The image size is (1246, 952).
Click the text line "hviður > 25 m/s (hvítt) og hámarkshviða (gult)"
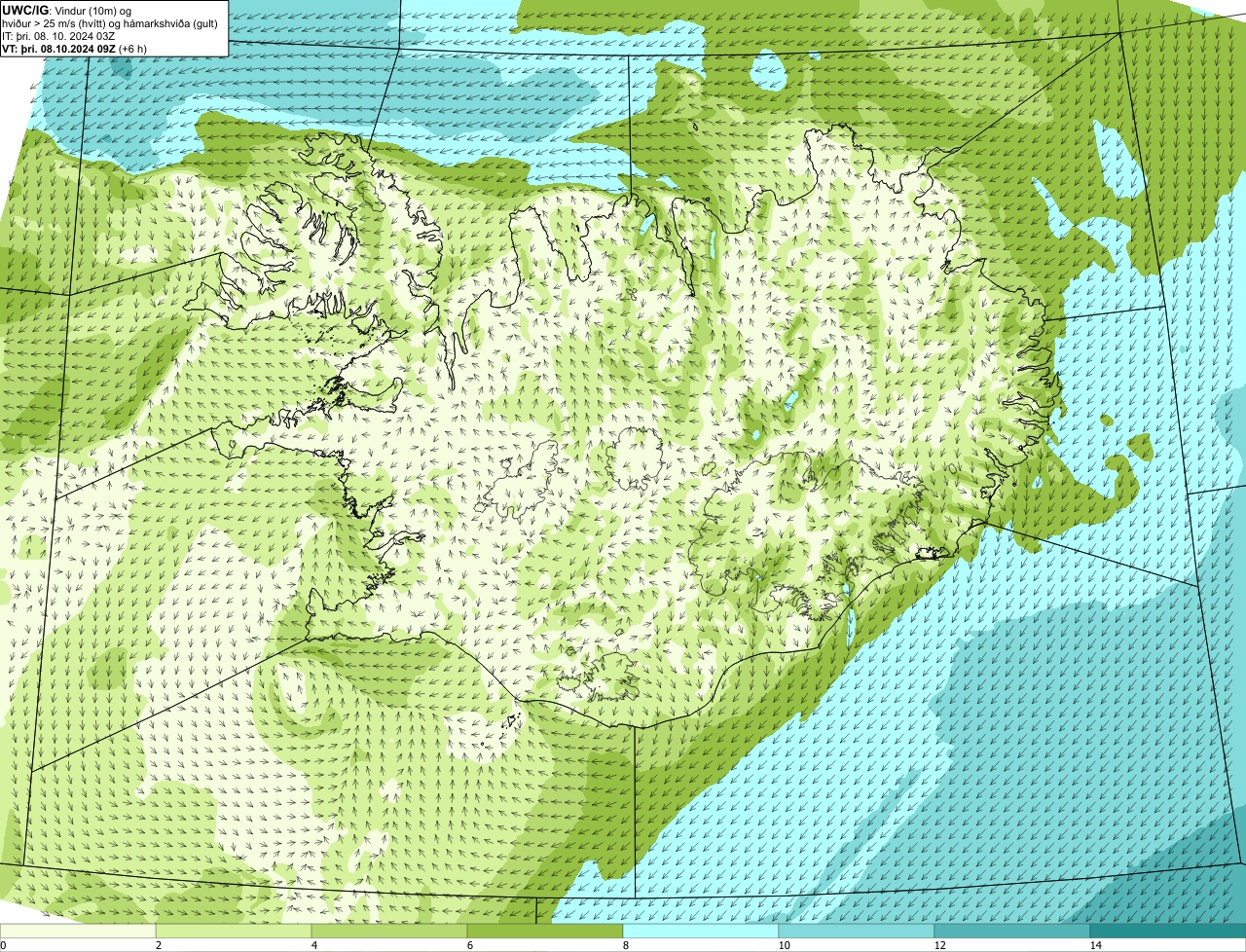coord(110,23)
